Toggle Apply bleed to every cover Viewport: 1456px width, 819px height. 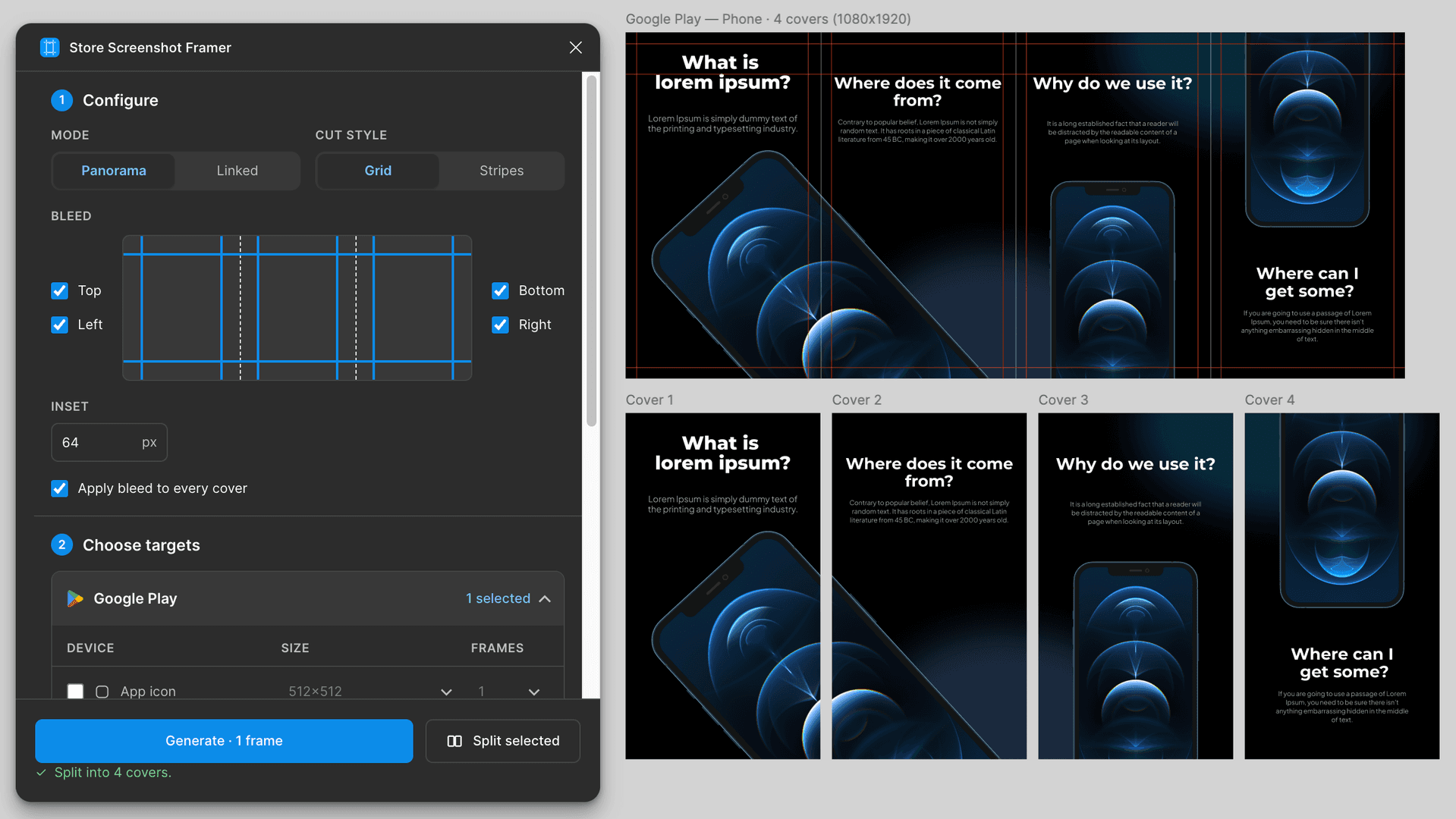tap(59, 488)
